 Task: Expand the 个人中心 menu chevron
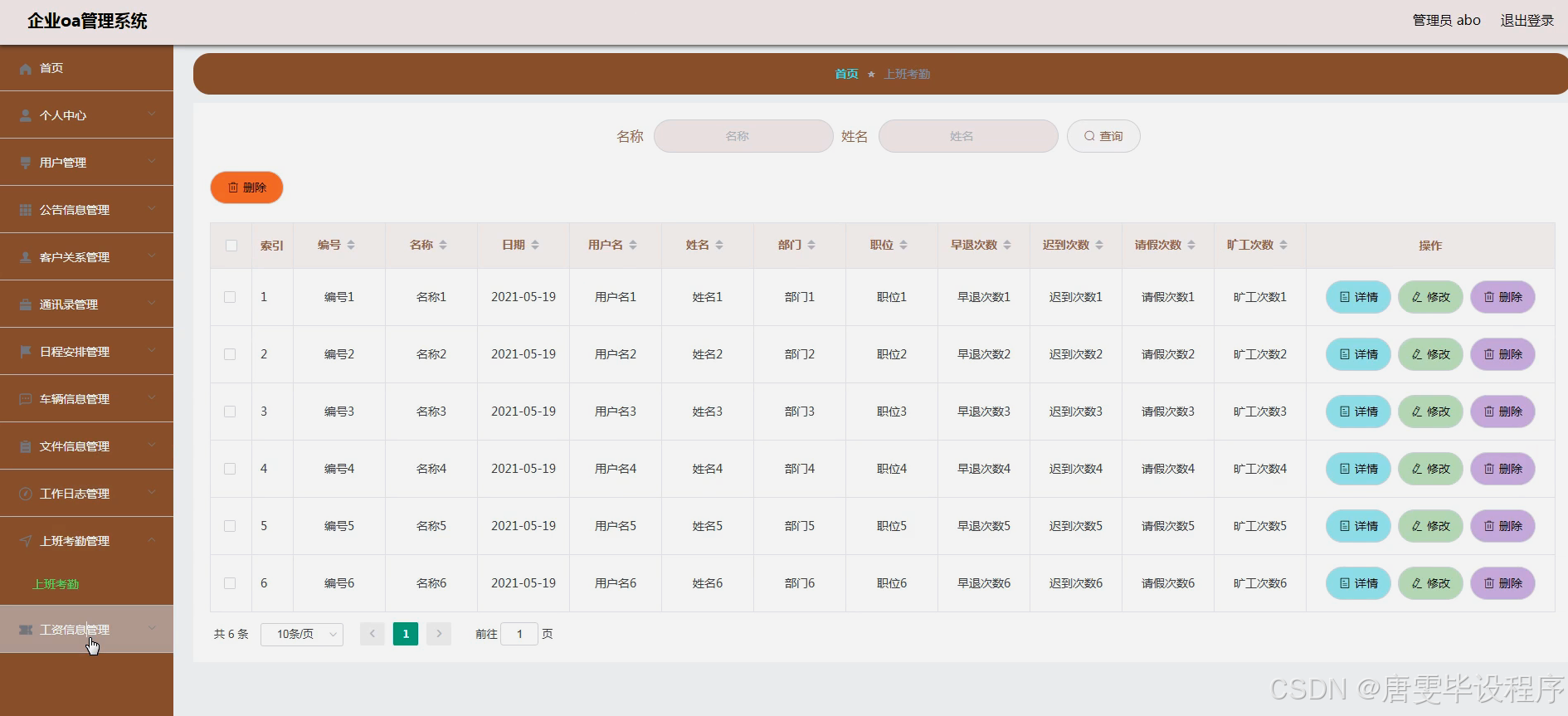152,114
